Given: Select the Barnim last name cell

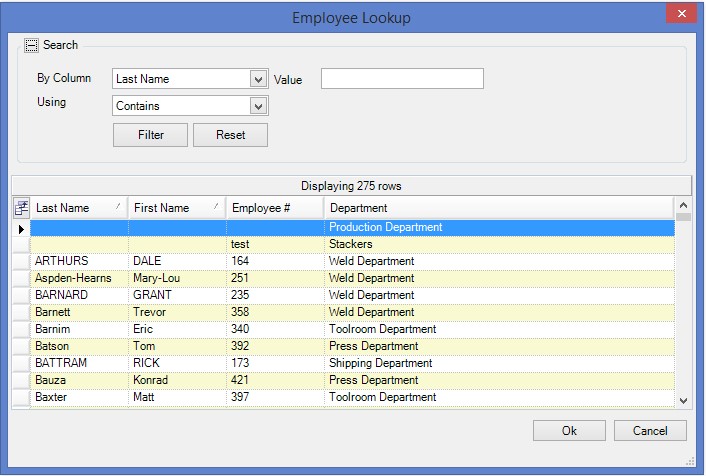Looking at the screenshot, I should point(79,329).
